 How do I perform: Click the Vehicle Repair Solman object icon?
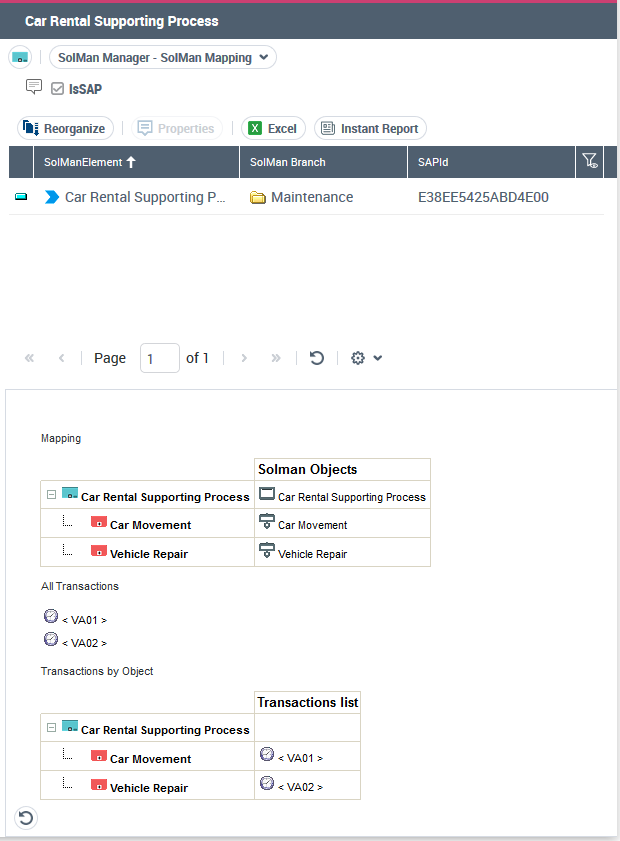tap(267, 551)
